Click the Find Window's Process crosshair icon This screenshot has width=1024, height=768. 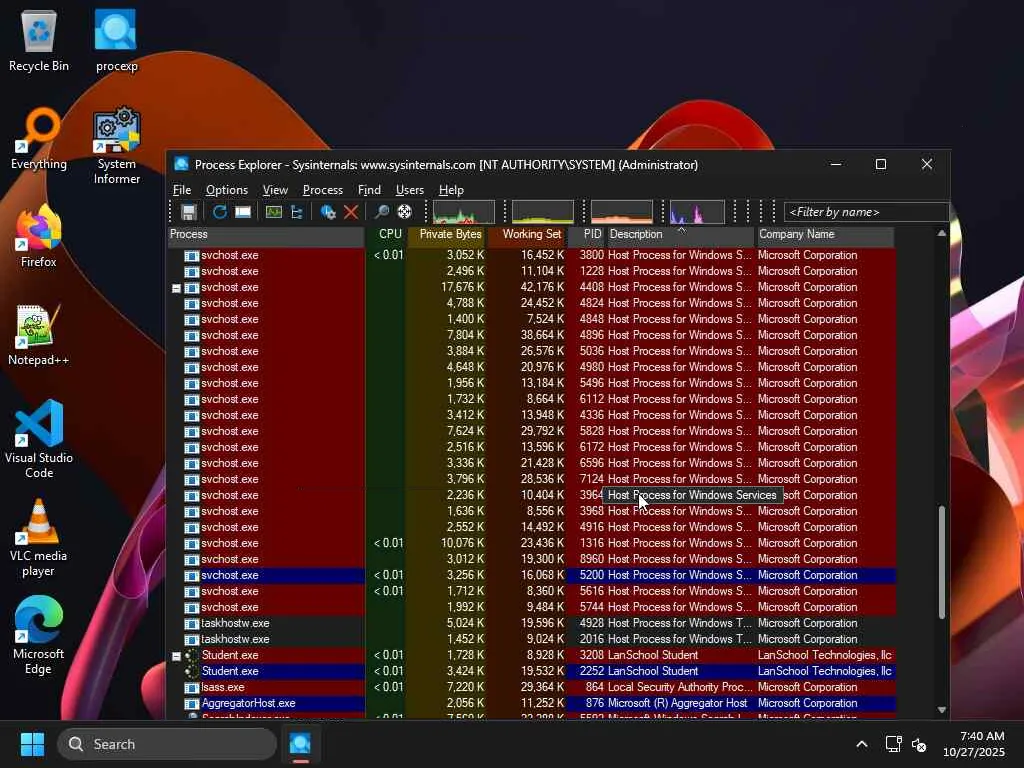tap(404, 212)
